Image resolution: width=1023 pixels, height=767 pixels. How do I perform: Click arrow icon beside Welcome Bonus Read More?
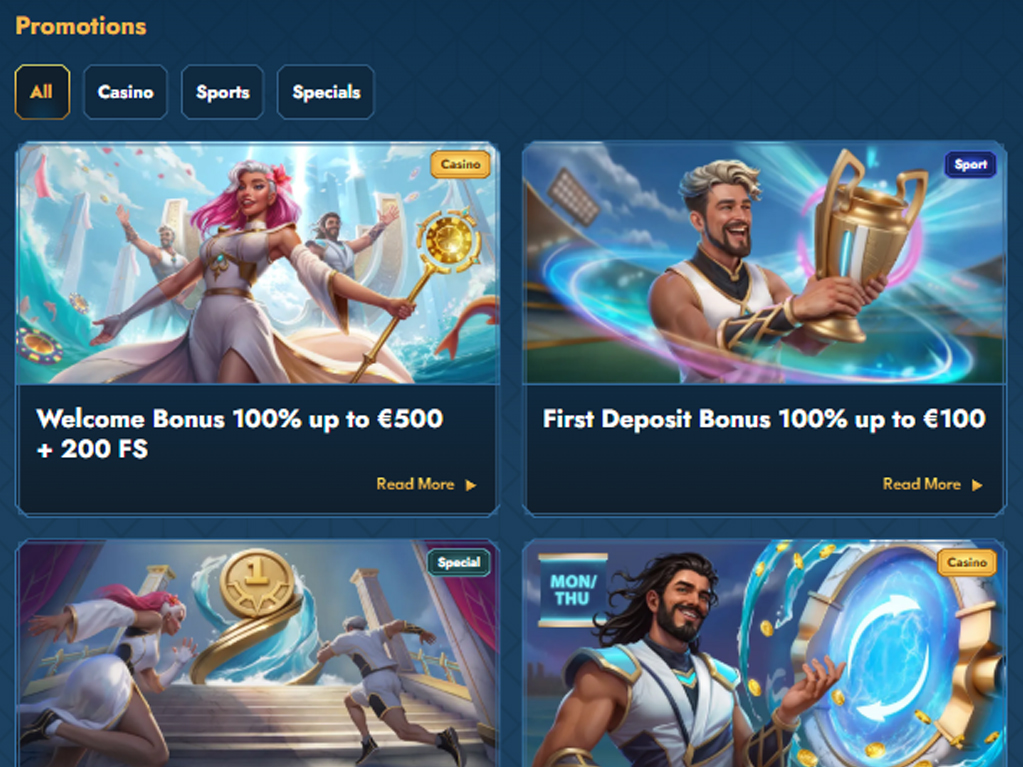pos(470,485)
